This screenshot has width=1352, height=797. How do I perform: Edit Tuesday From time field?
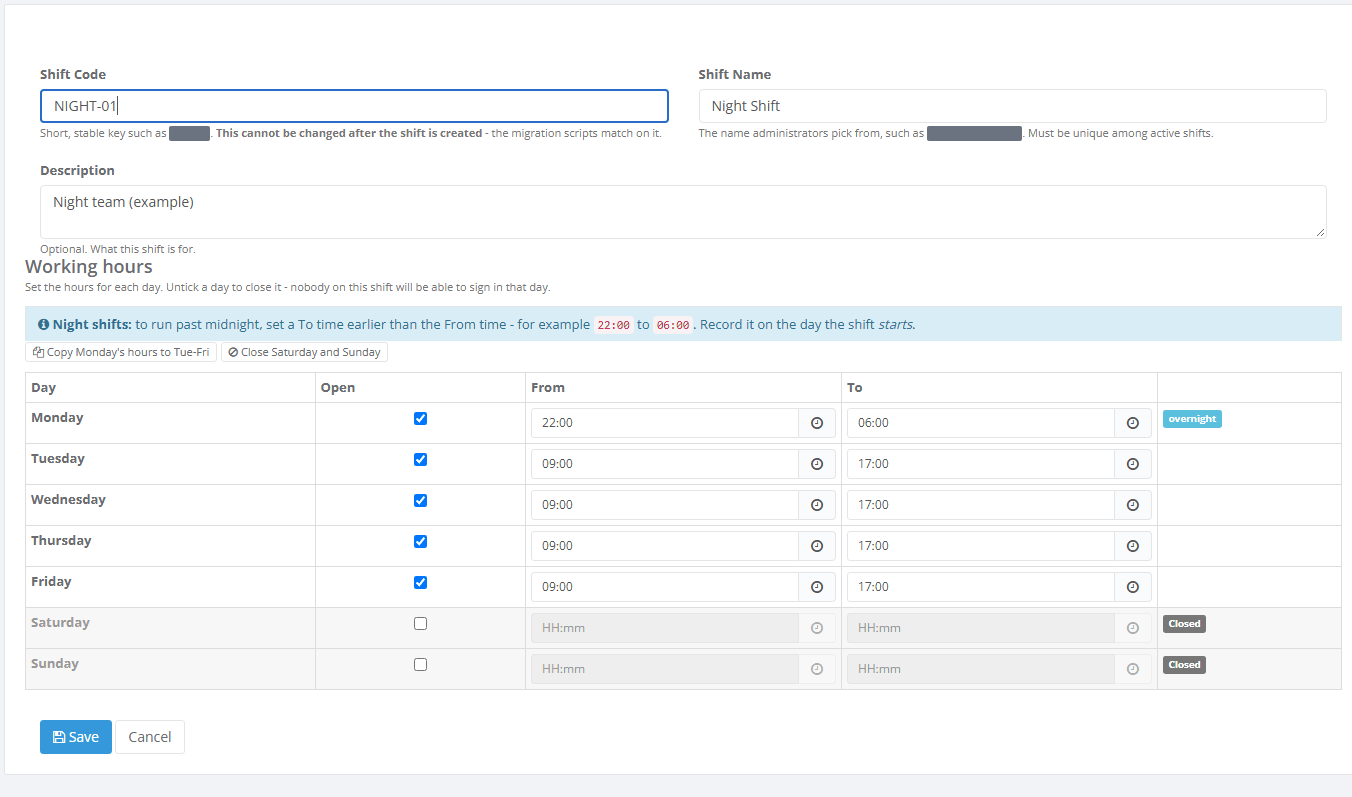point(665,464)
